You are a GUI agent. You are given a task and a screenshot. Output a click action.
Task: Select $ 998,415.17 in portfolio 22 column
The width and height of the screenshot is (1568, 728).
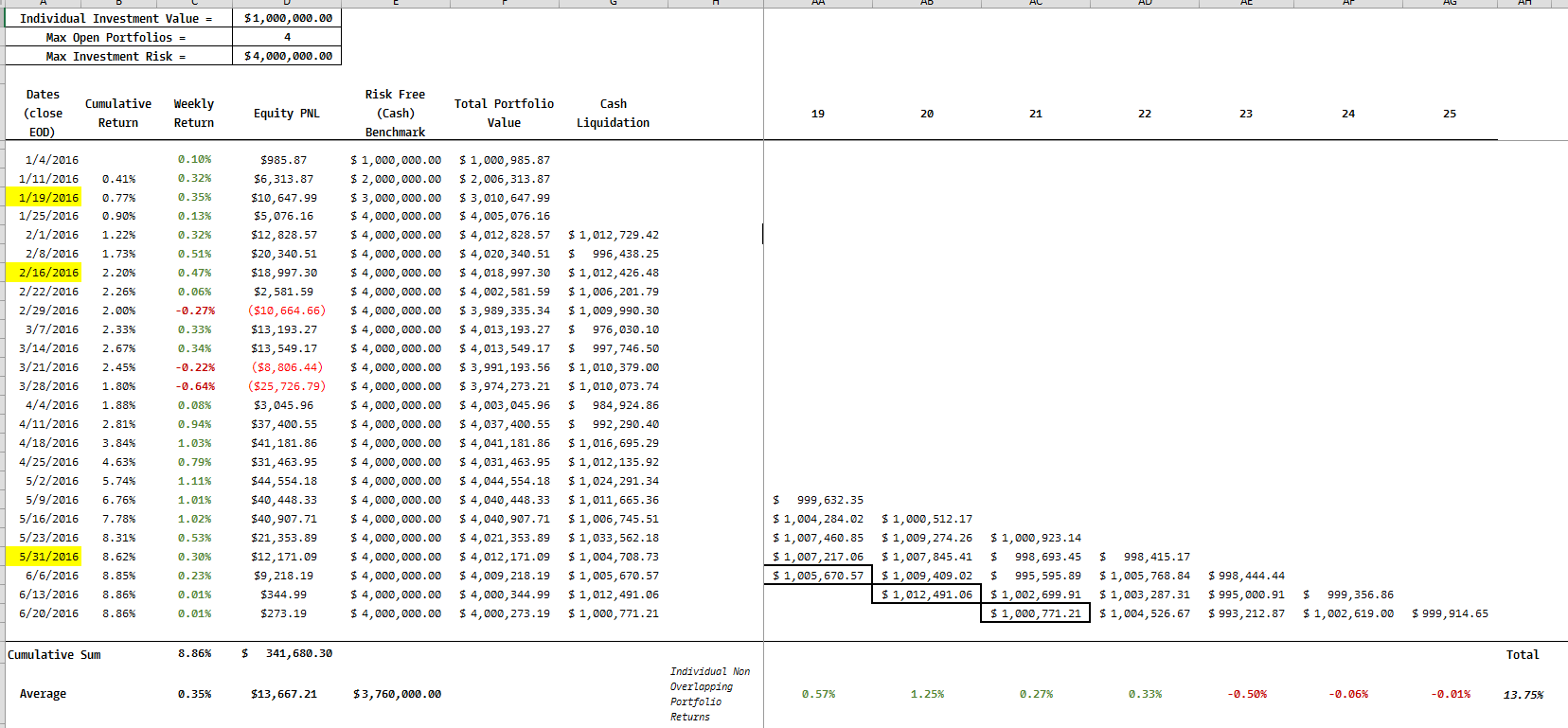coord(1145,557)
